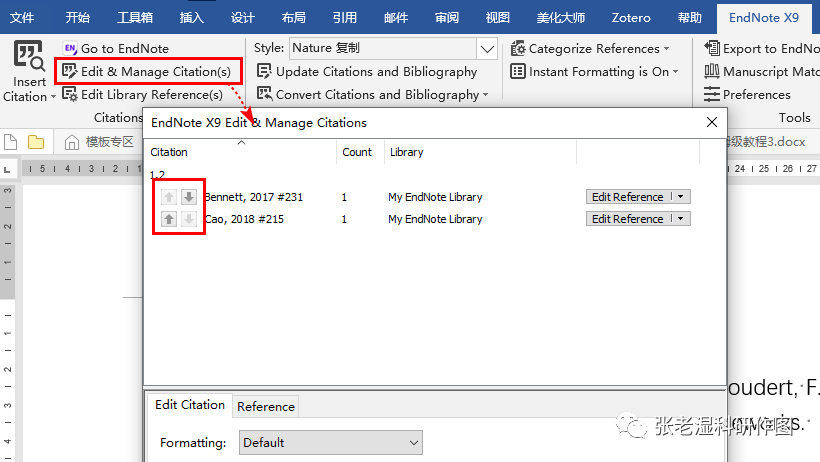Click the new blank document icon
The height and width of the screenshot is (462, 820).
point(10,142)
